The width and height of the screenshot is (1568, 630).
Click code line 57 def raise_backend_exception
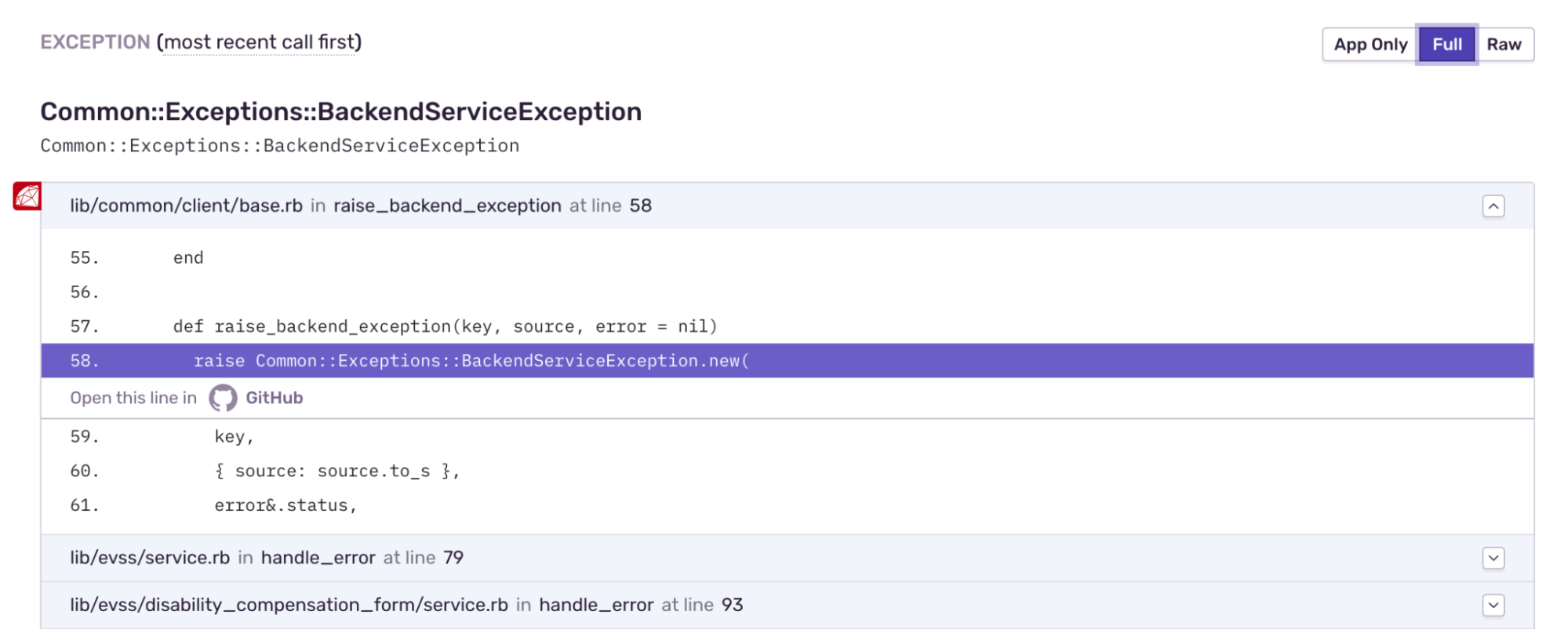pos(787,326)
